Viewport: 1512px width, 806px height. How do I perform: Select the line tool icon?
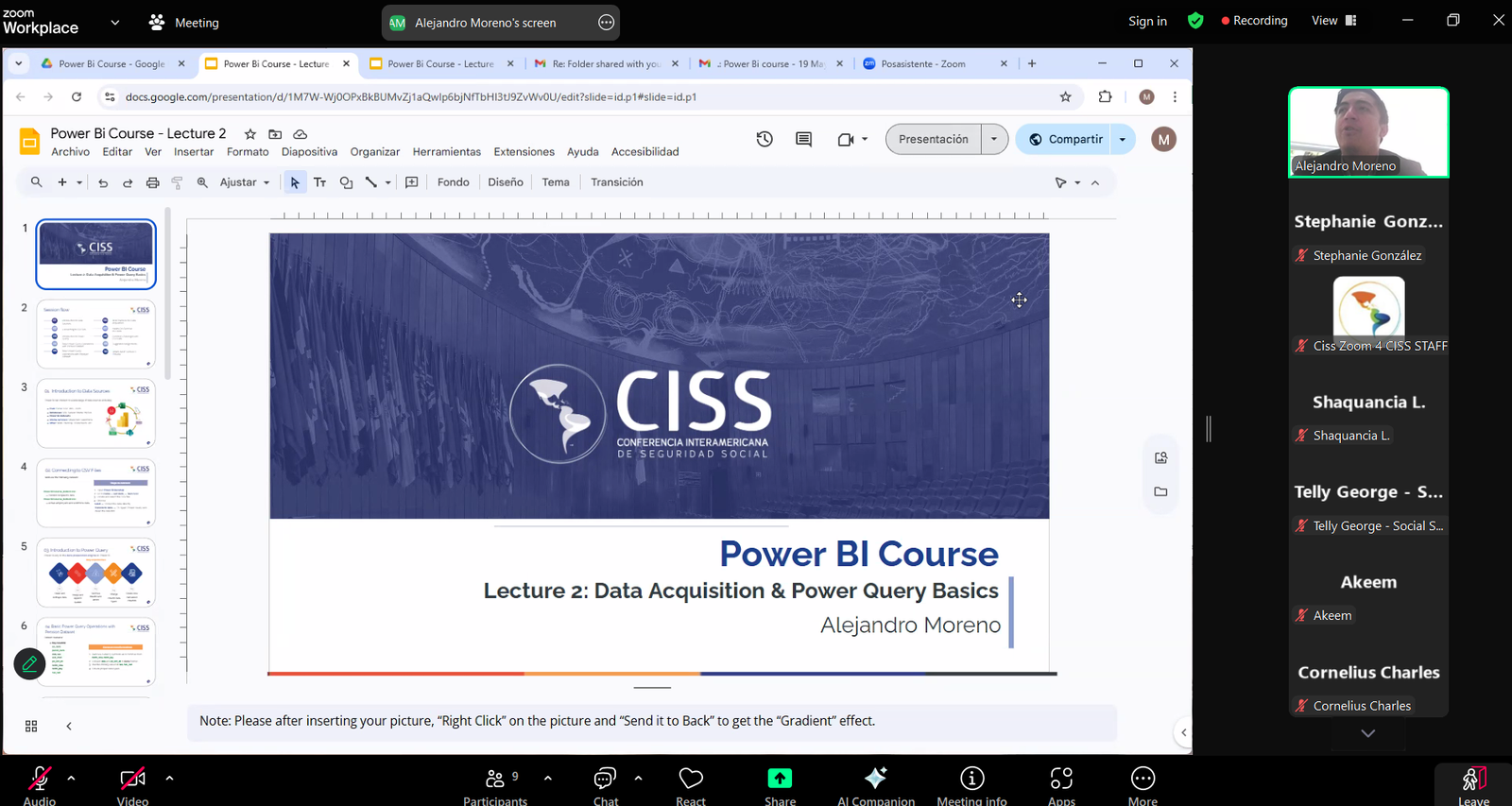(x=371, y=182)
